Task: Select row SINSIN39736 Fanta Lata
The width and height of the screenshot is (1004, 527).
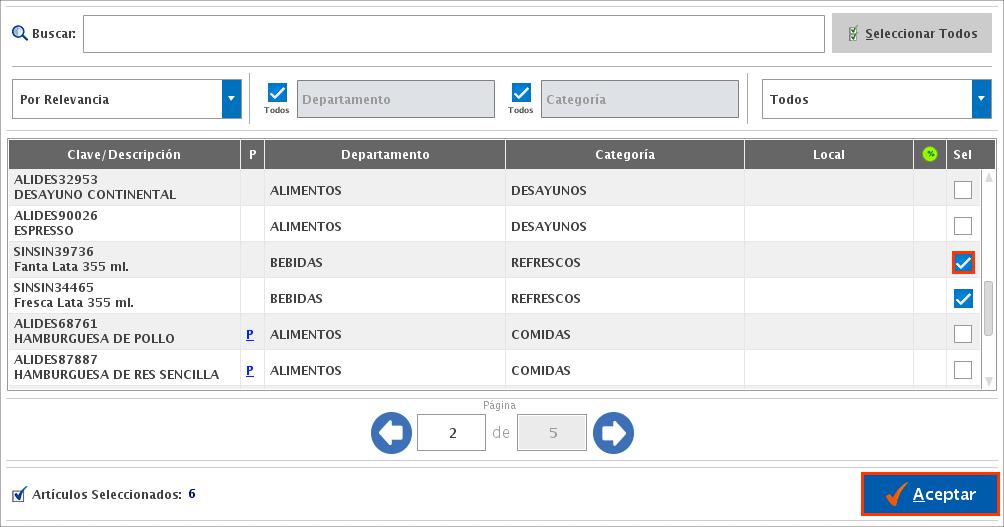Action: point(494,259)
